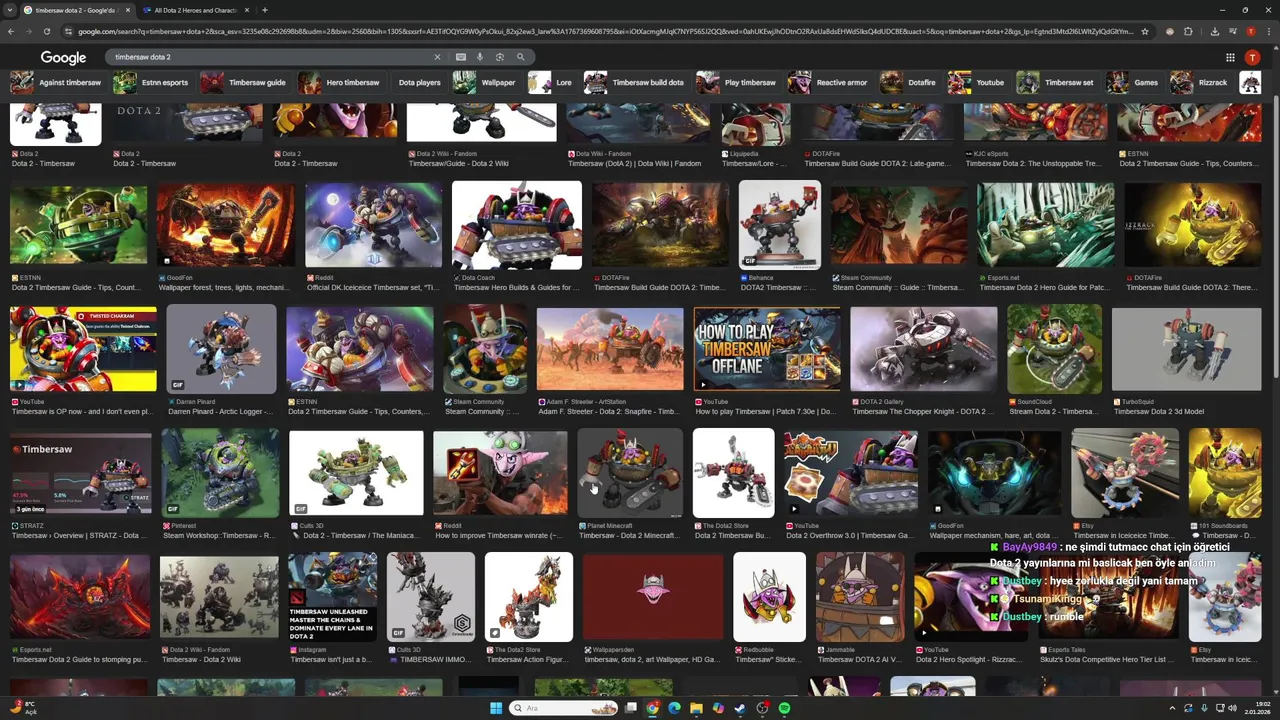Open the Cults 3D Maniacal figure image

(356, 473)
